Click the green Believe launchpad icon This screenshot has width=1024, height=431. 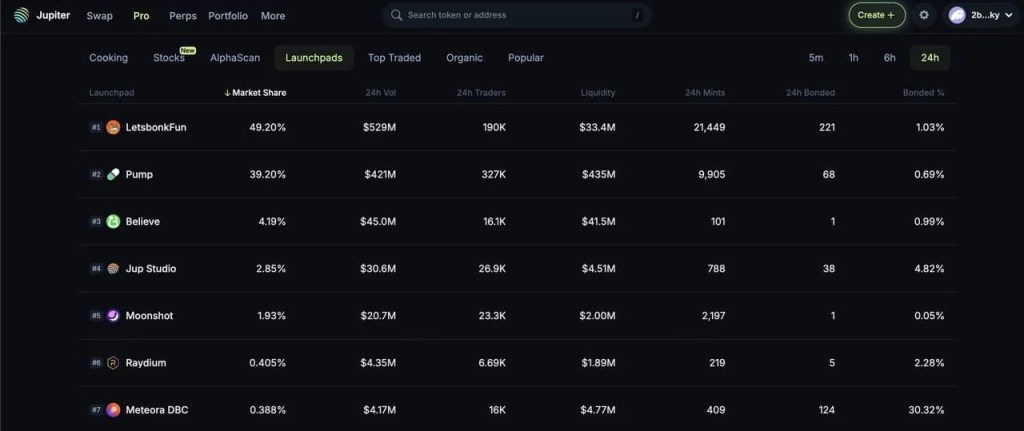[113, 221]
